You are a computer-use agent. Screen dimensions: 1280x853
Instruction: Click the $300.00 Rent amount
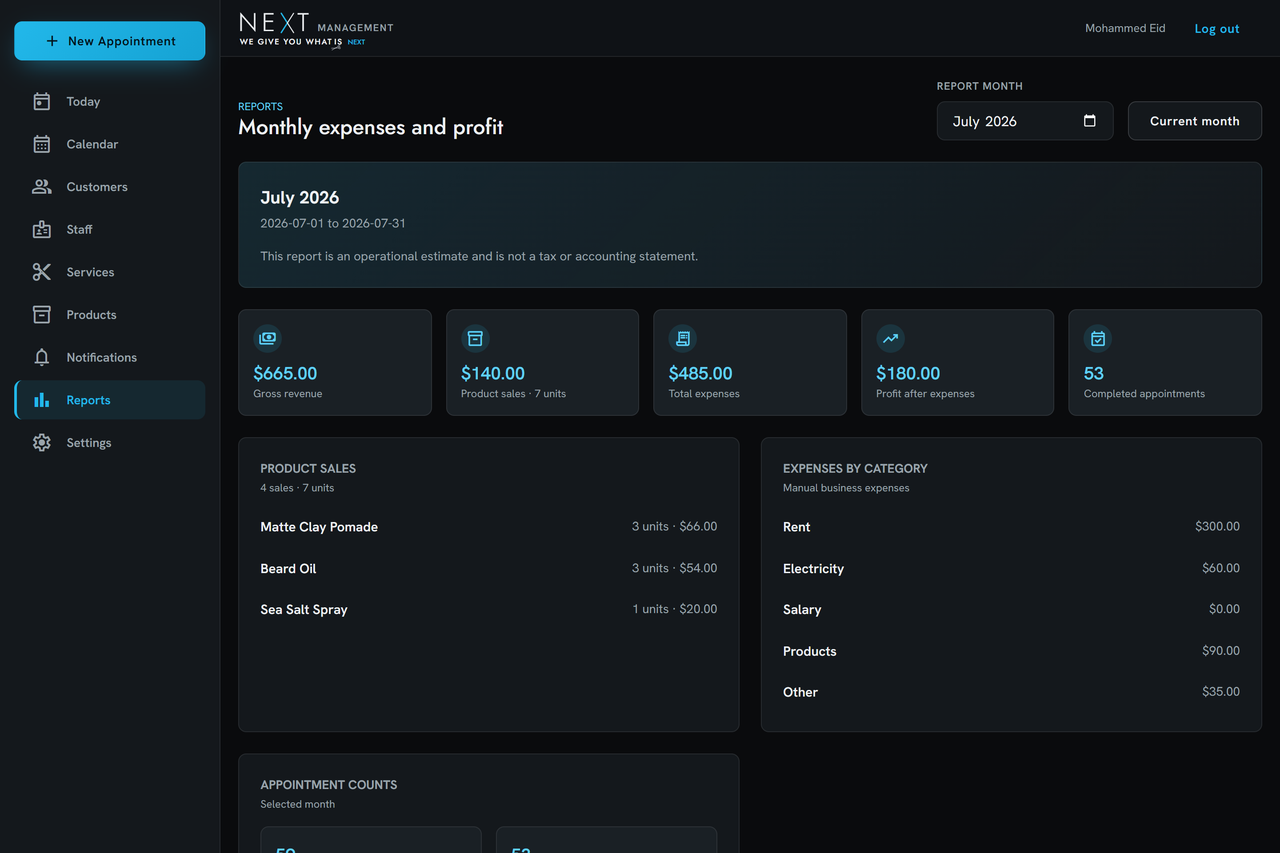(1217, 526)
